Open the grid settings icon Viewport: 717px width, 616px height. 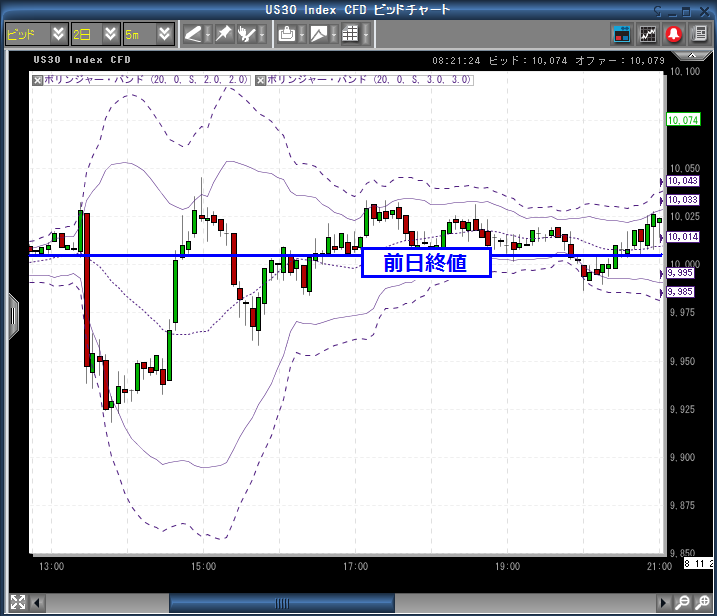coord(349,34)
